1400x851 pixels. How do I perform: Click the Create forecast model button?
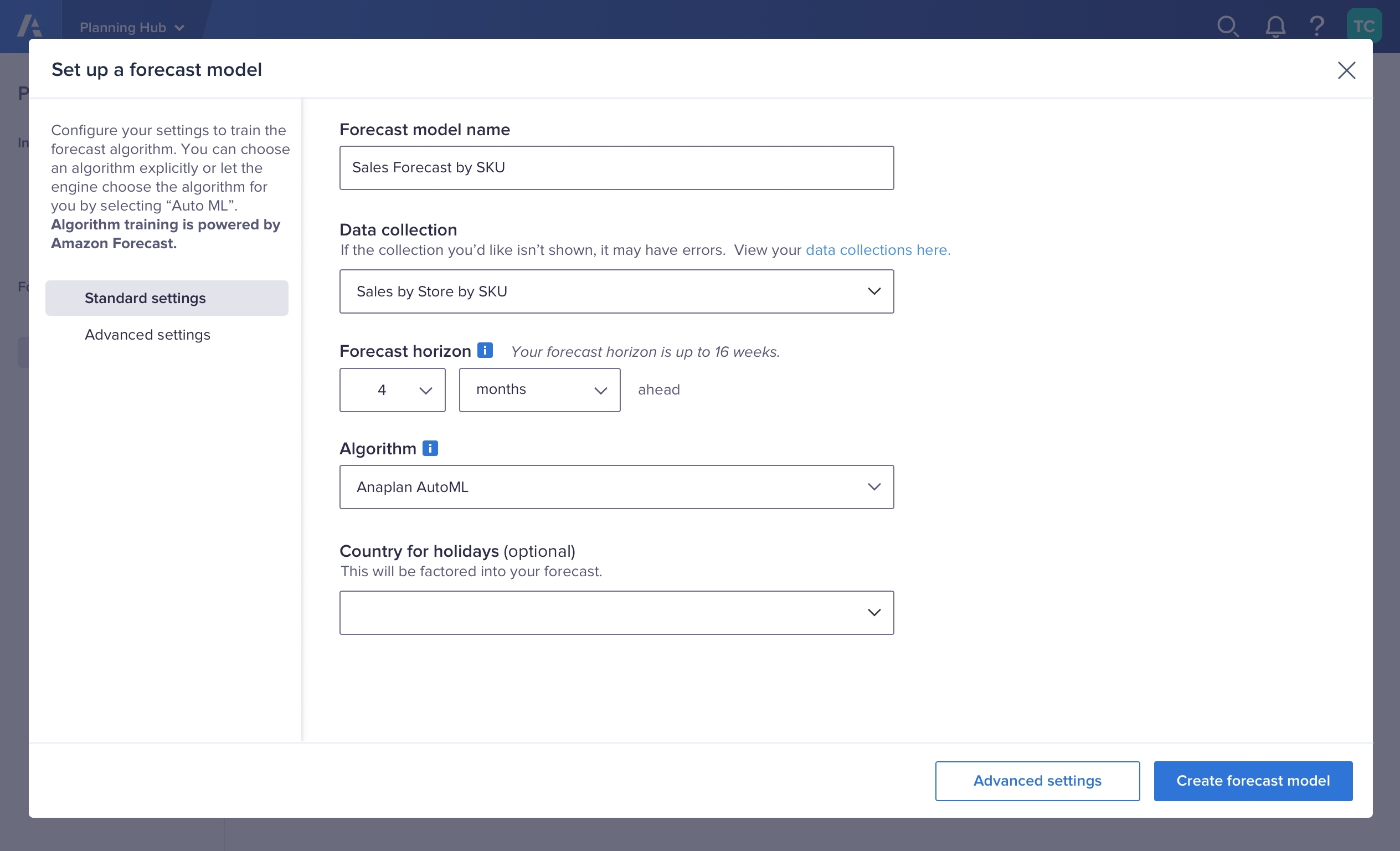(x=1253, y=781)
